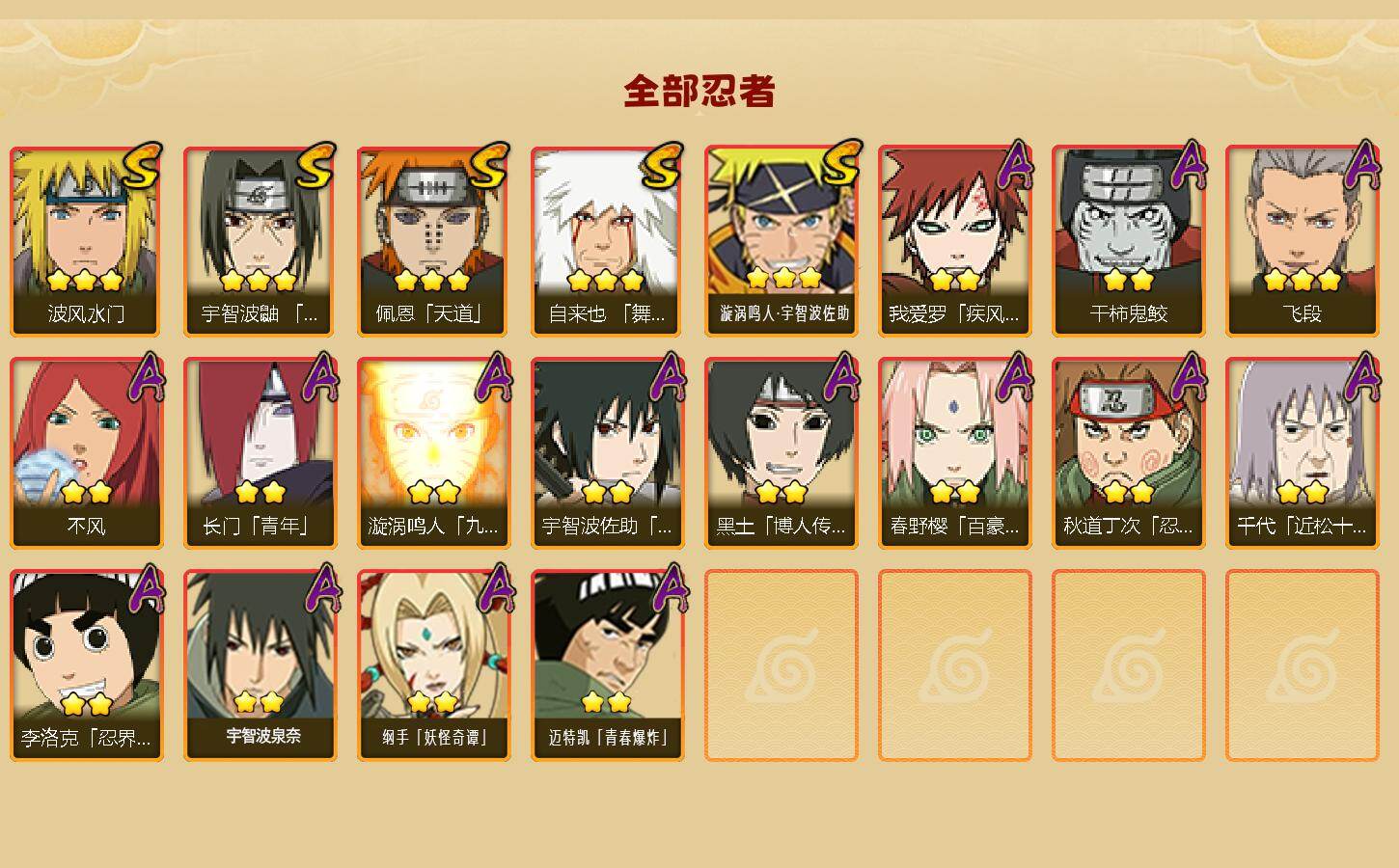Pick the 我爱罗「疾风」 card

(x=955, y=241)
